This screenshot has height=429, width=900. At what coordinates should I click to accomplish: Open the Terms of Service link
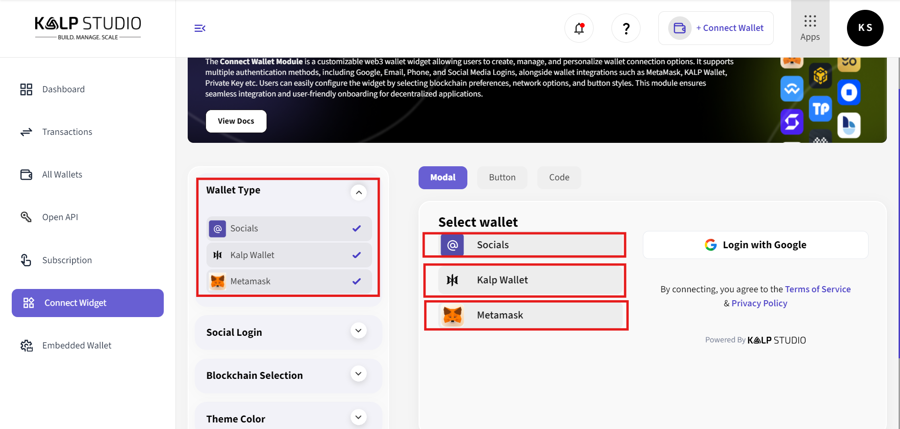(x=817, y=289)
